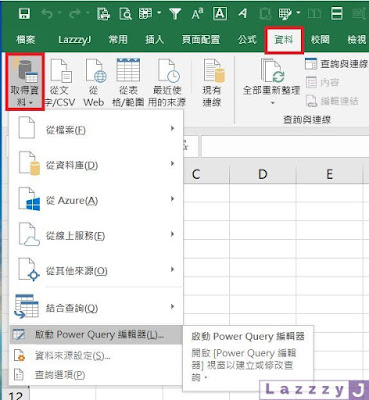Click 查詢與連線 button
369x400 pixels.
click(337, 64)
